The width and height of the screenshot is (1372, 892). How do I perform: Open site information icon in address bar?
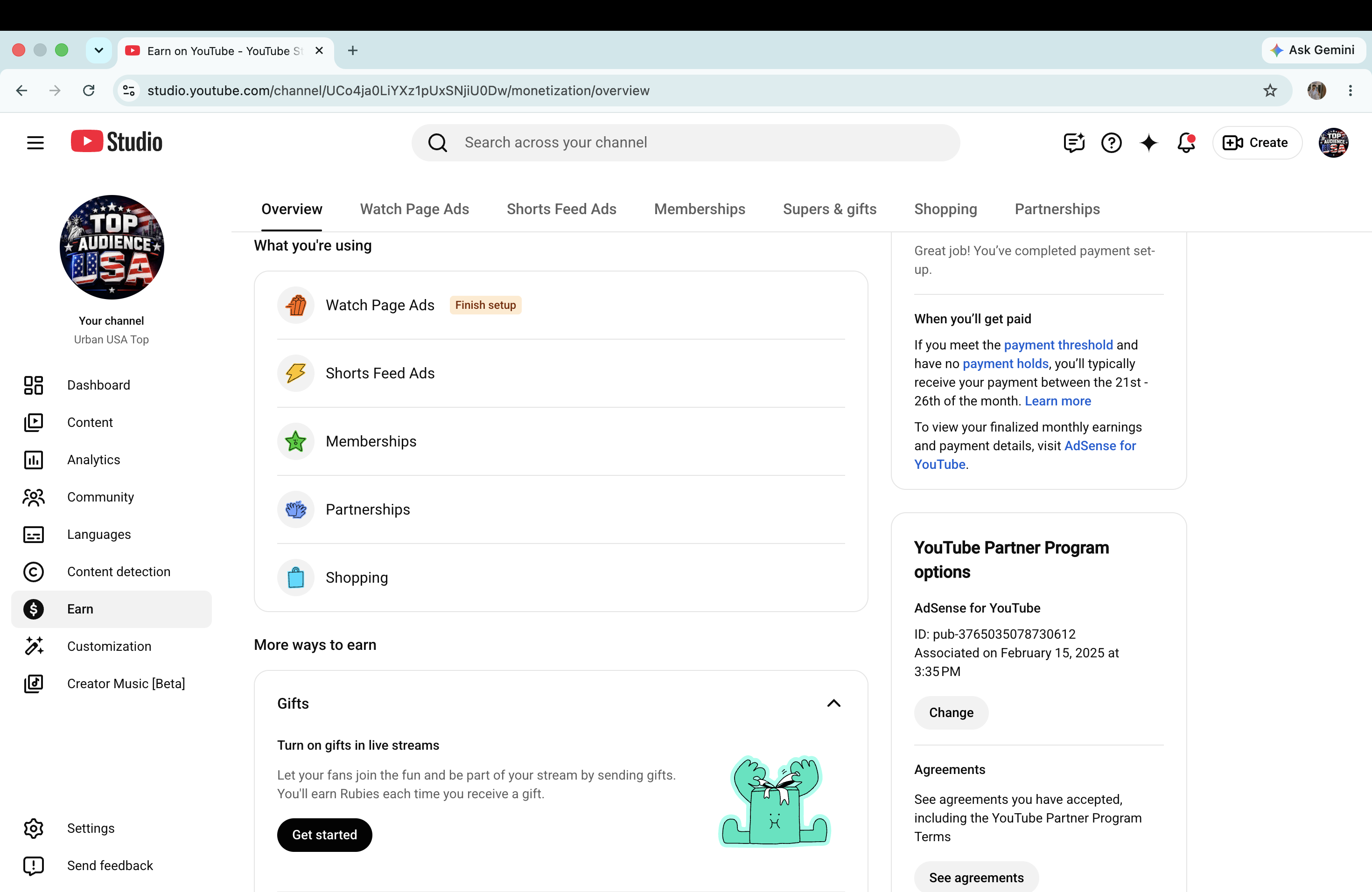[x=129, y=91]
